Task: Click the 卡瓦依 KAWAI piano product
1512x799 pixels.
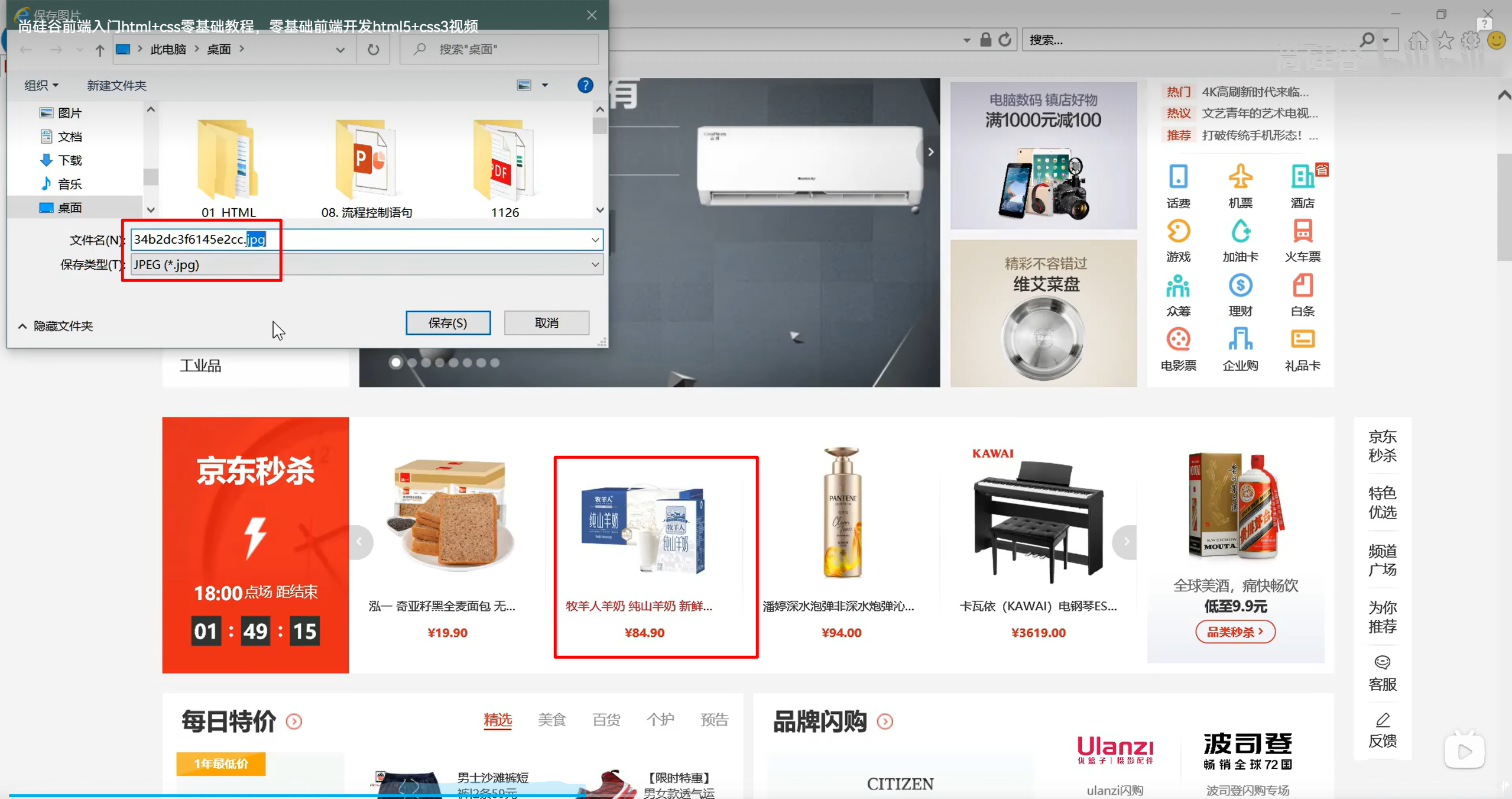Action: [x=1038, y=542]
